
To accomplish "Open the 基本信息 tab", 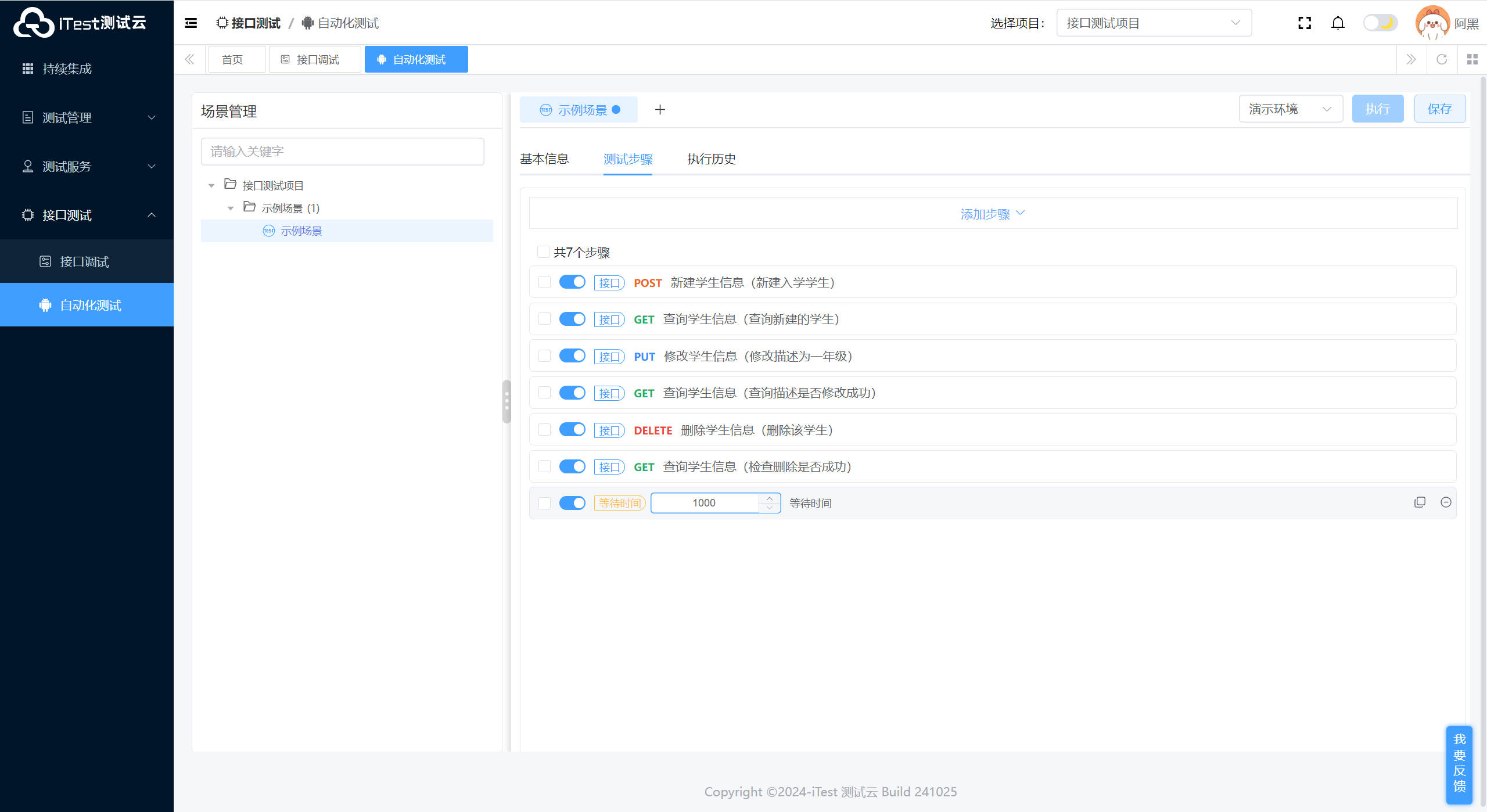I will [x=544, y=159].
